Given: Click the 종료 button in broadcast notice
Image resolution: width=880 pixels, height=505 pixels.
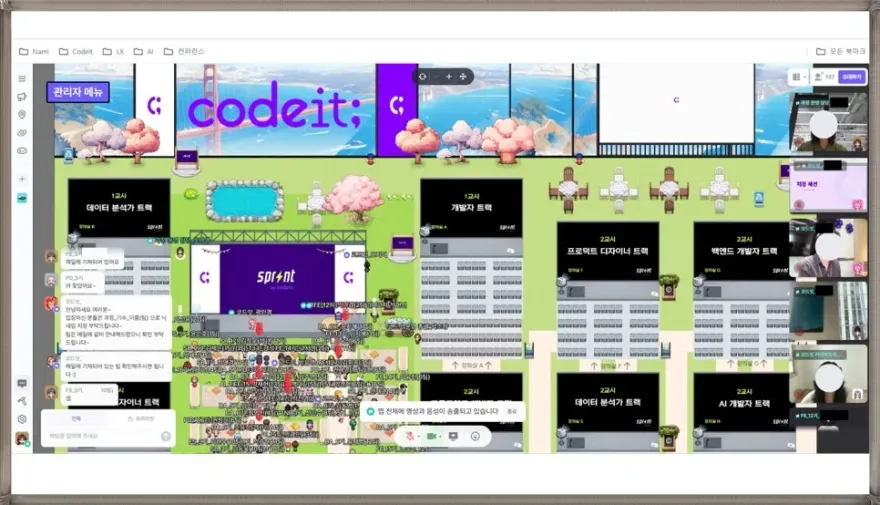Looking at the screenshot, I should pyautogui.click(x=512, y=411).
